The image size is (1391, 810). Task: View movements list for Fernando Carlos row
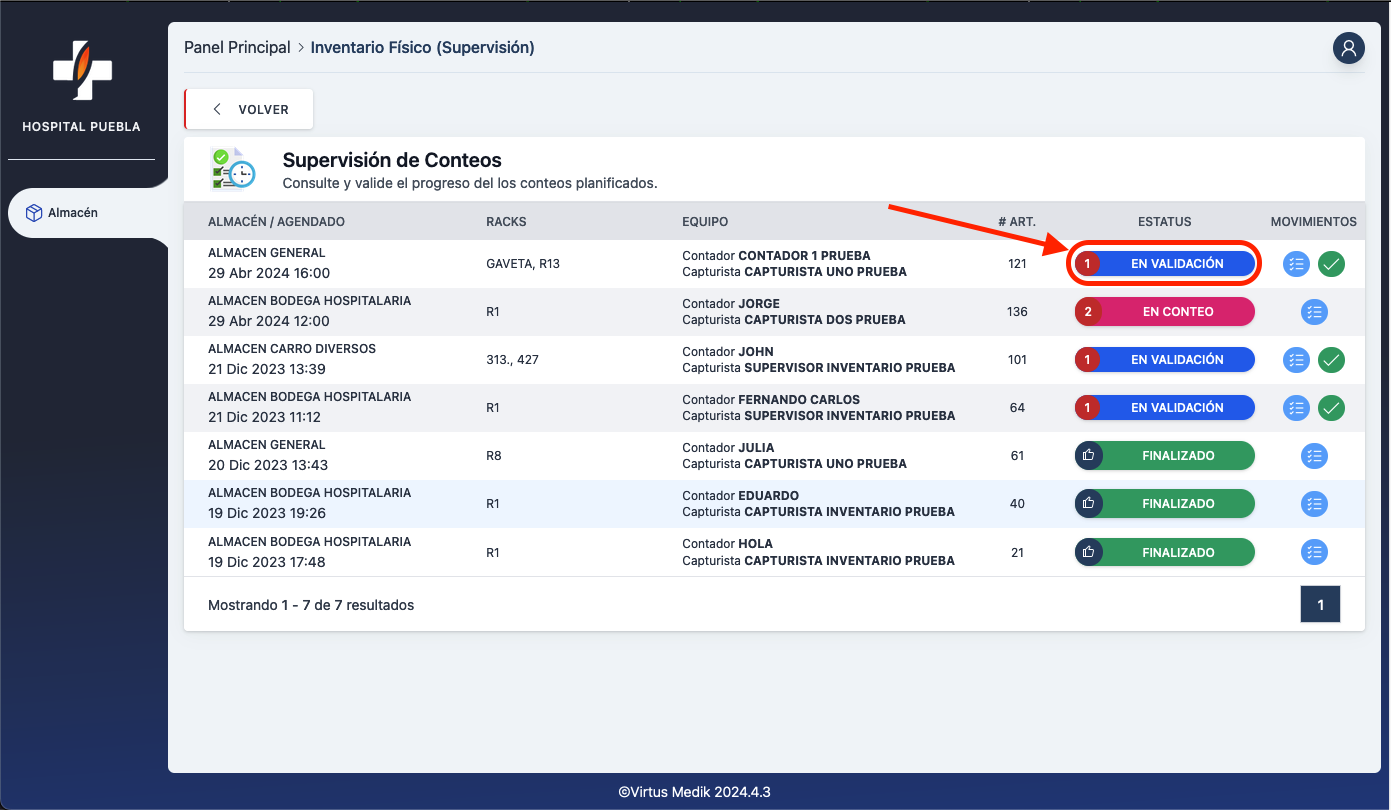point(1296,408)
